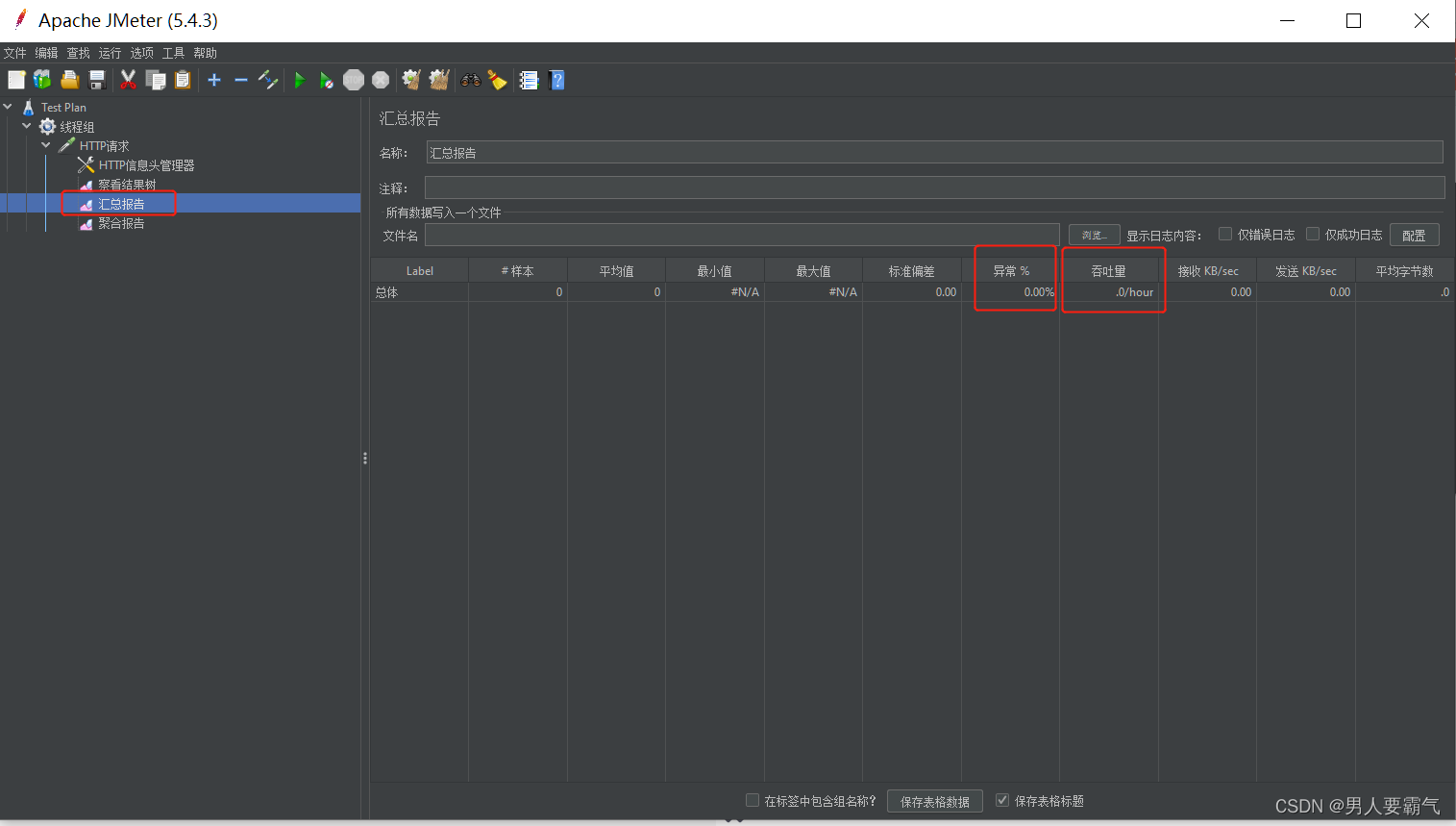Screen dimensions: 1456x826
Task: Click the 平均值 column header
Action: coord(616,270)
